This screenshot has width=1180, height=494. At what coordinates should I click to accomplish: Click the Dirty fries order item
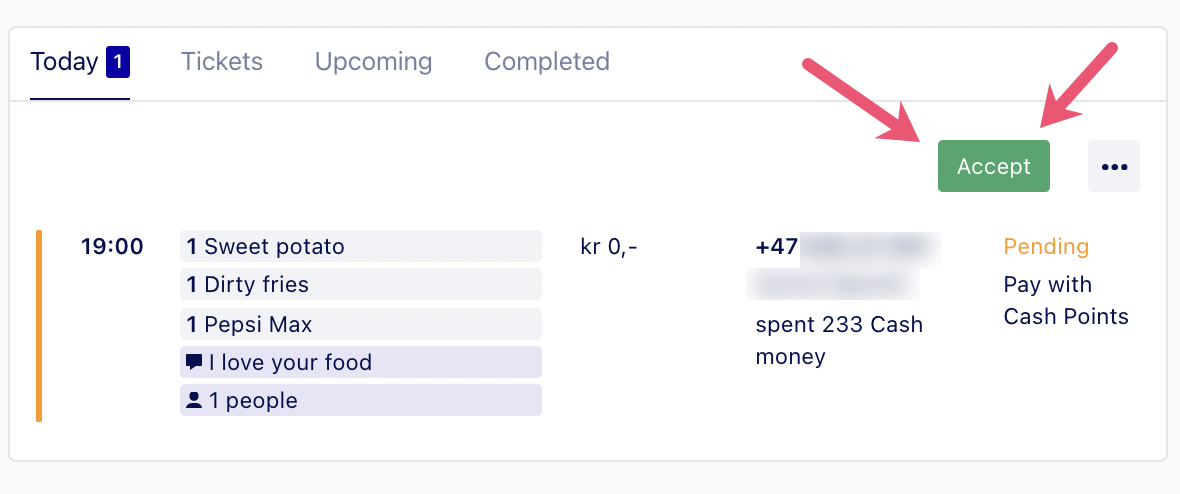[360, 284]
